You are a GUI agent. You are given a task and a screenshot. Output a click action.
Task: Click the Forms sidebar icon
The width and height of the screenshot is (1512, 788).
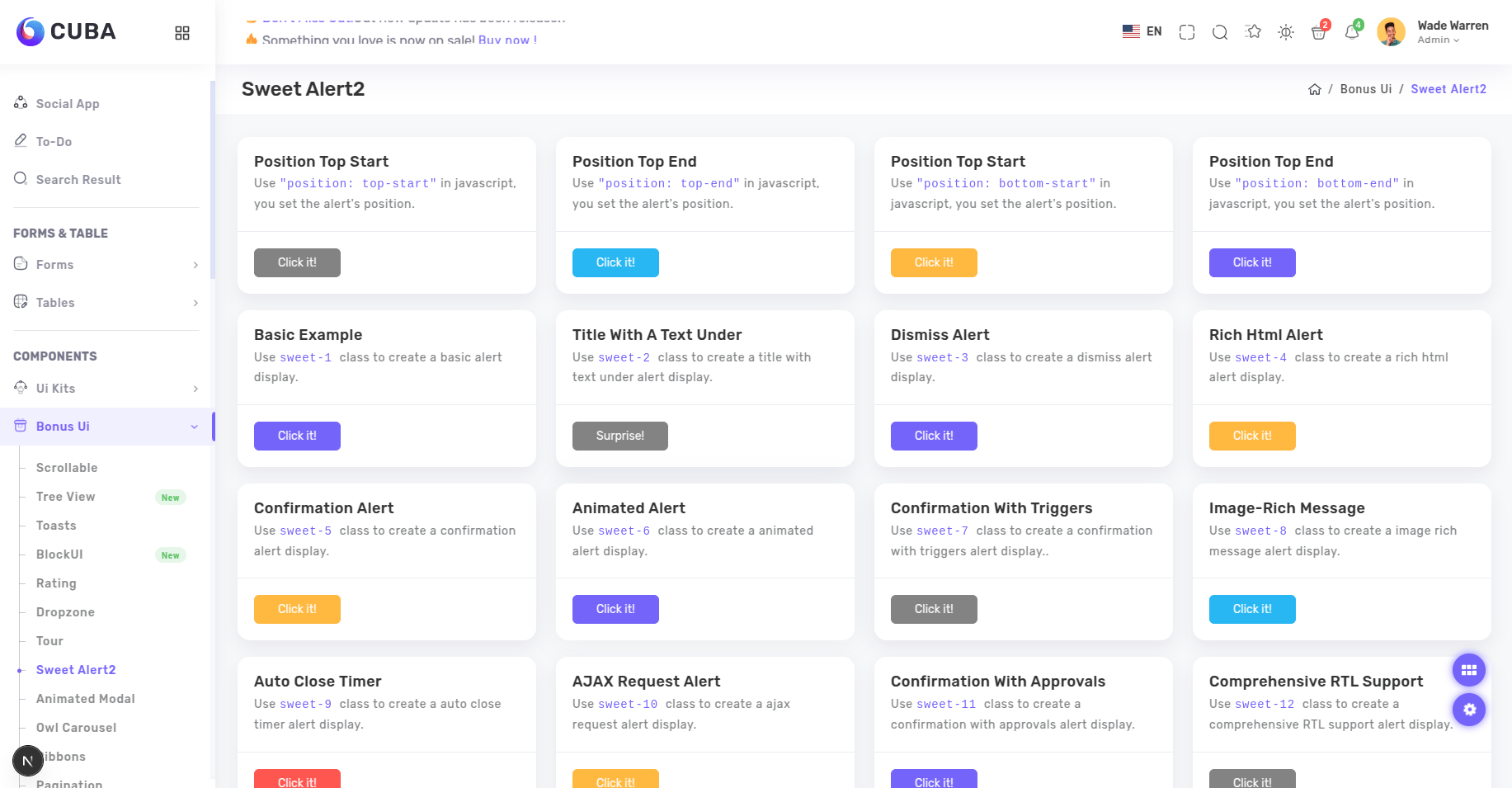(21, 263)
